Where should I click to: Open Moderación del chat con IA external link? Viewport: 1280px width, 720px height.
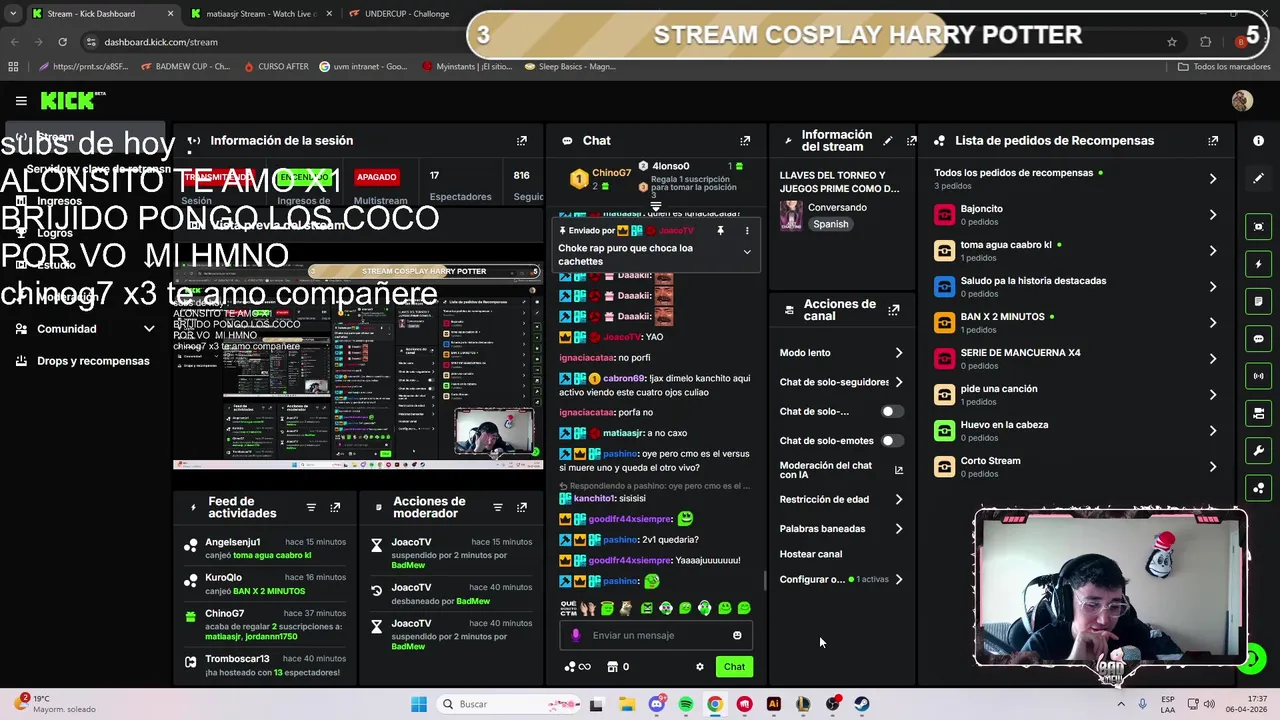898,470
